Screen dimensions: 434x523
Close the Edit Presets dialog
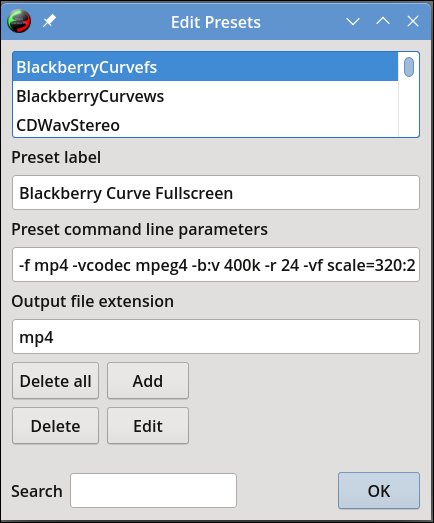tap(413, 21)
